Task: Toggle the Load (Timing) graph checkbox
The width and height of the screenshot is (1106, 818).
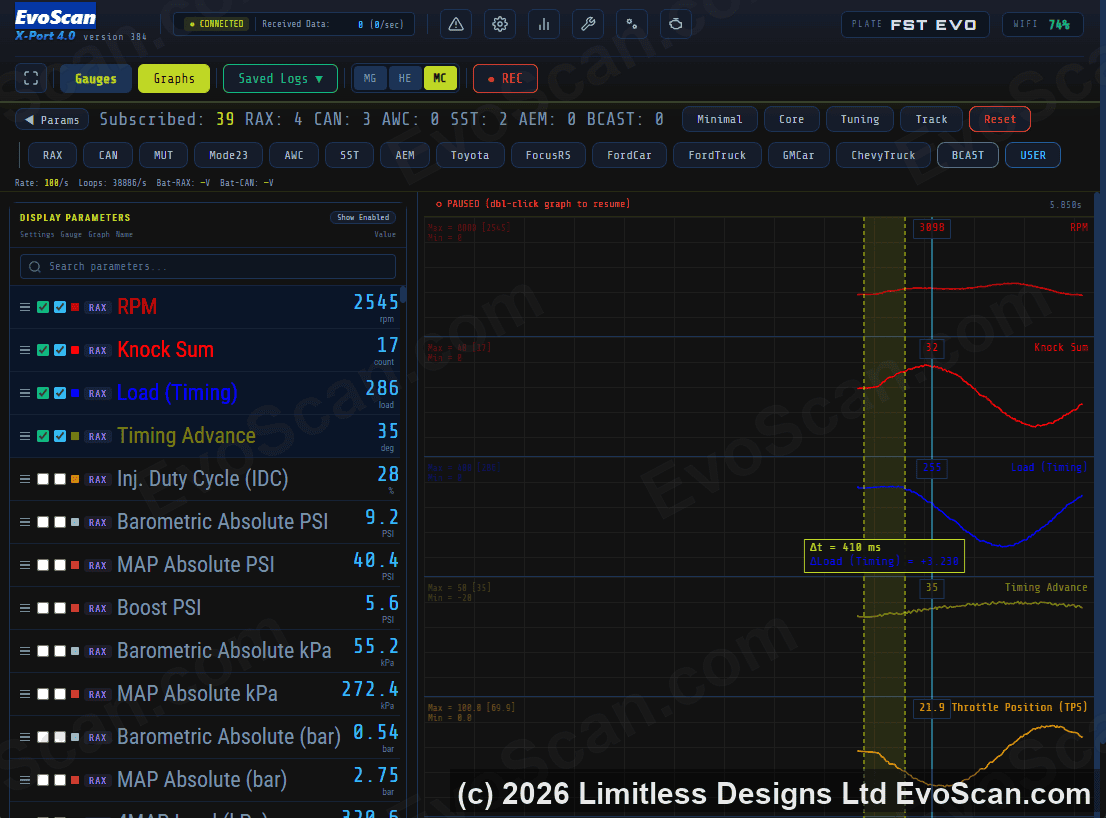Action: (x=60, y=393)
